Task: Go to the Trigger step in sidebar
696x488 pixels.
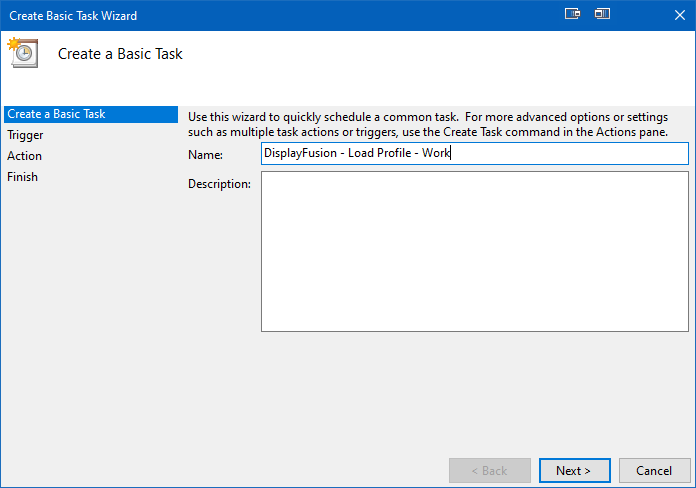Action: [25, 135]
